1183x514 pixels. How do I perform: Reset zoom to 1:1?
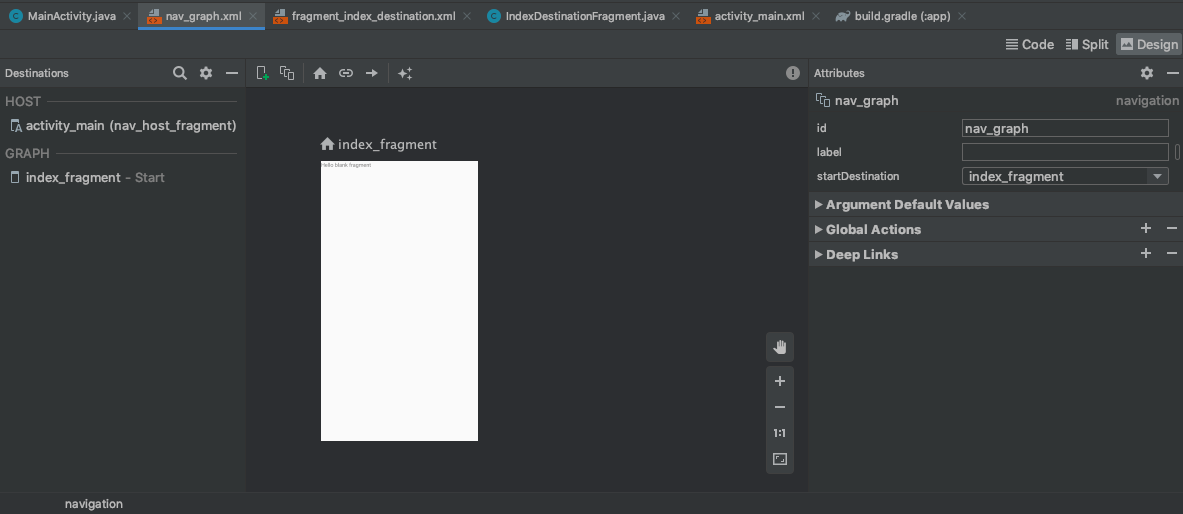coord(780,433)
